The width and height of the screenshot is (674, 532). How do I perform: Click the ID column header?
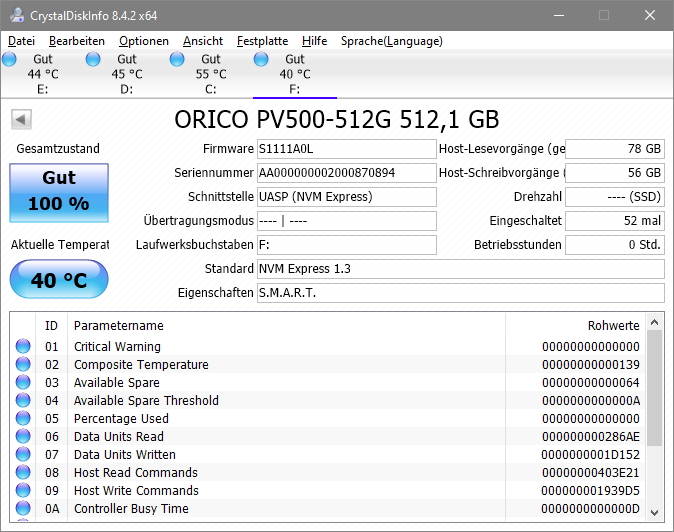[51, 326]
